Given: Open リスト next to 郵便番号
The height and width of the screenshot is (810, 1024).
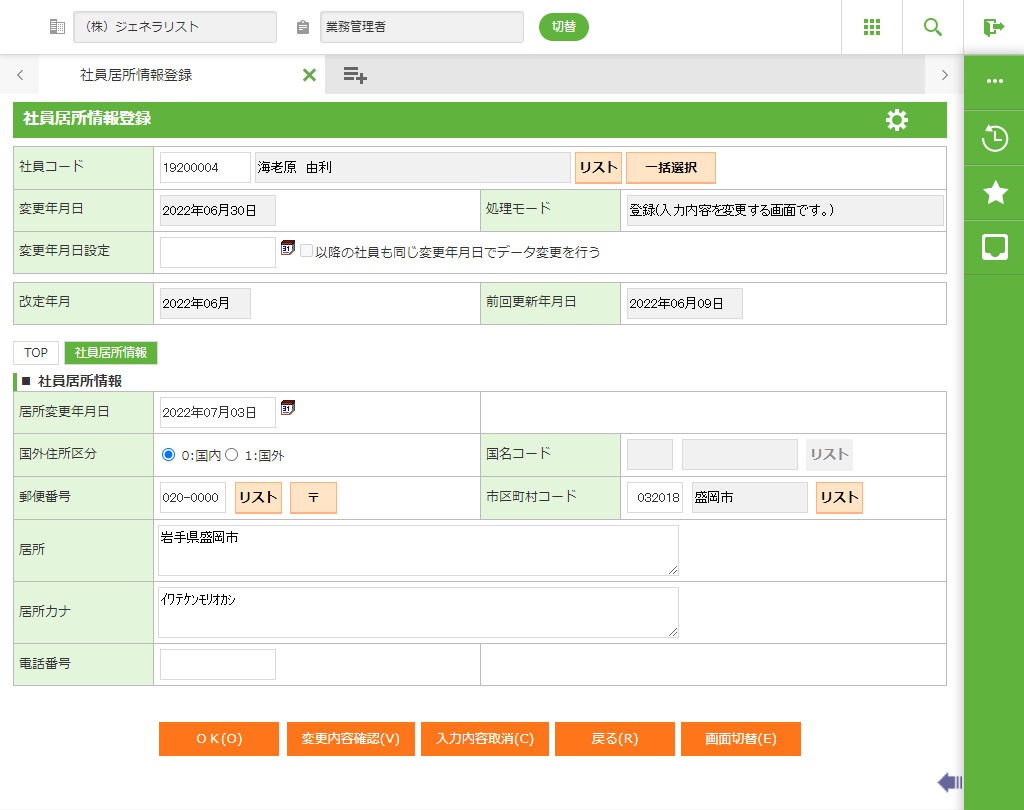Looking at the screenshot, I should [x=258, y=498].
